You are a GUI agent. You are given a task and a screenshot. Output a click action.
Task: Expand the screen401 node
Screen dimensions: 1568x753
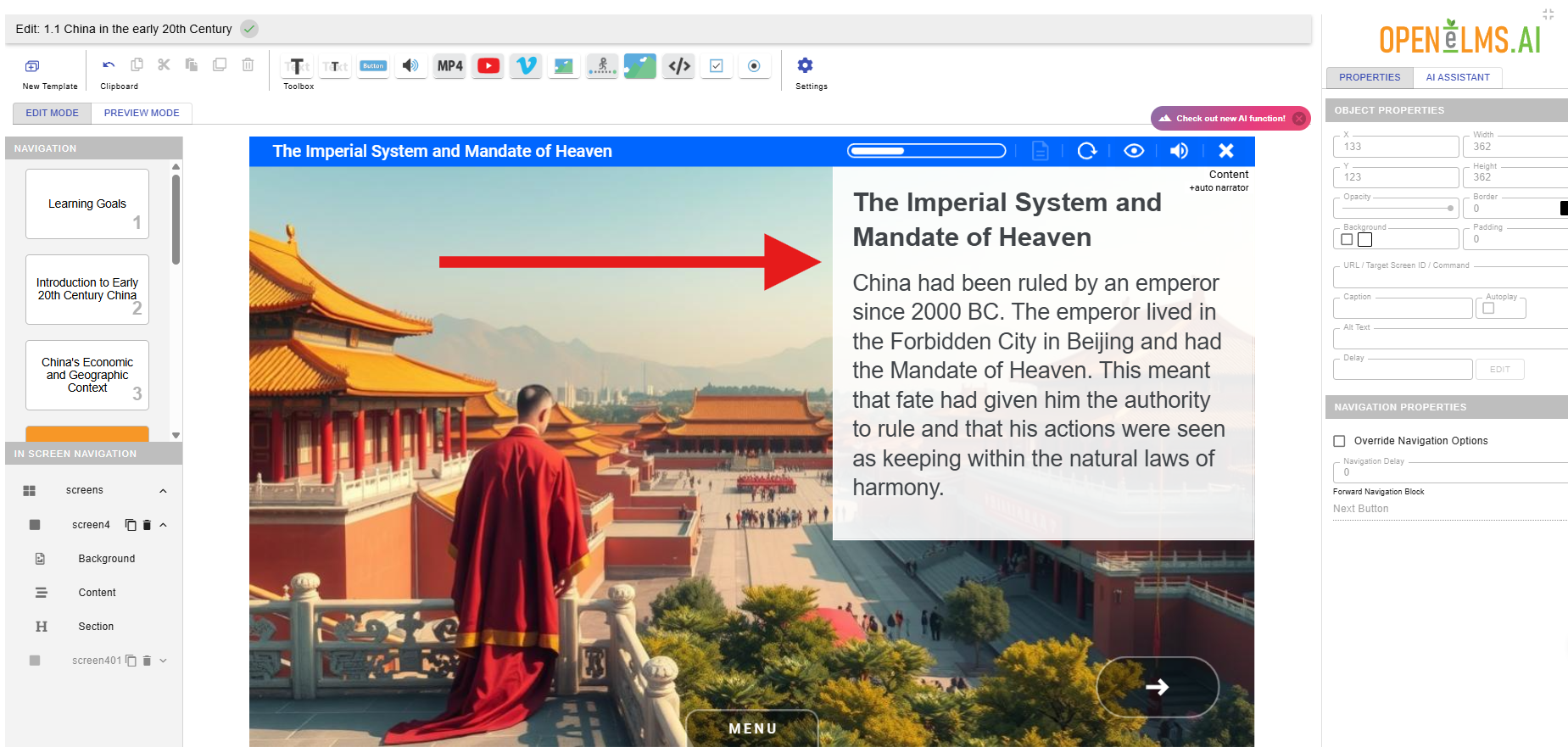click(163, 661)
